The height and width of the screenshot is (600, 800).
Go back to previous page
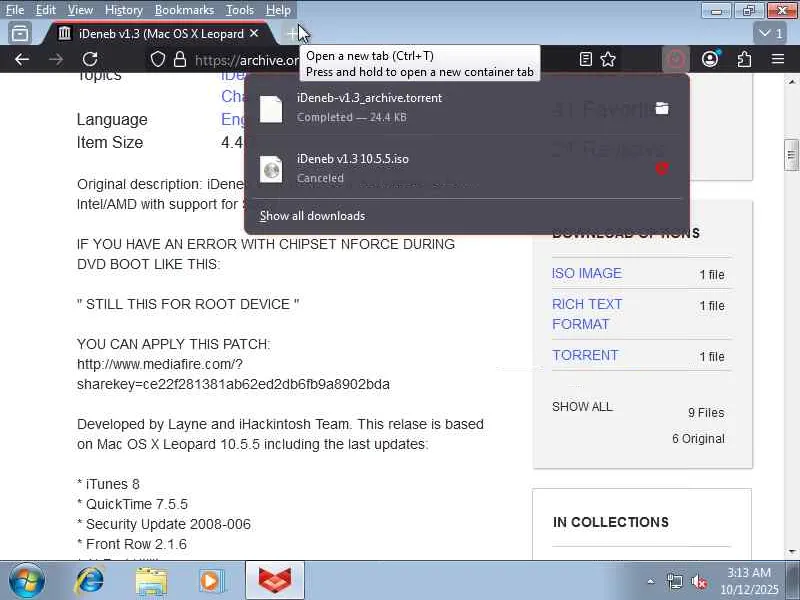coord(22,60)
